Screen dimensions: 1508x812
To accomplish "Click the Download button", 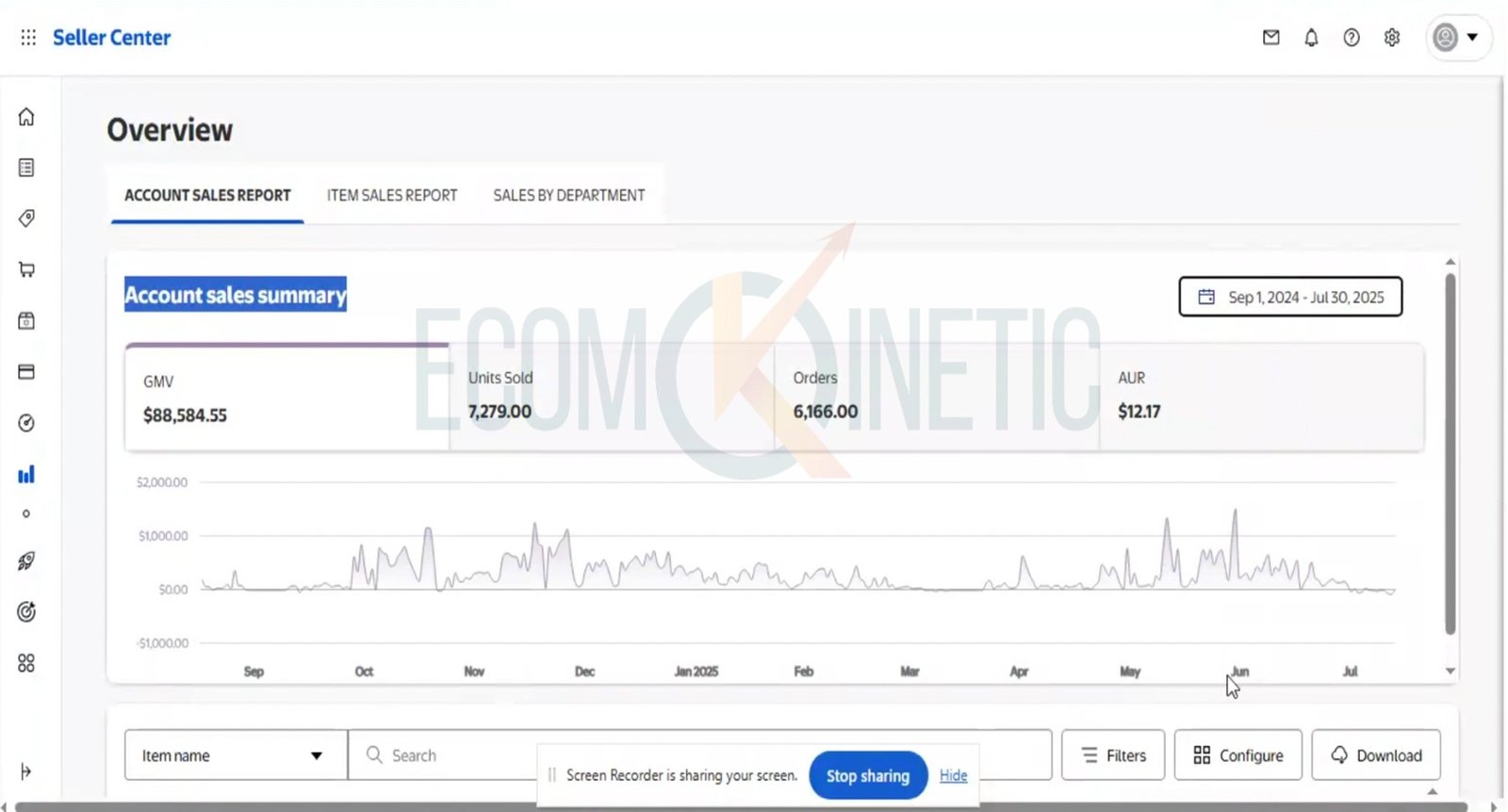I will tap(1375, 755).
